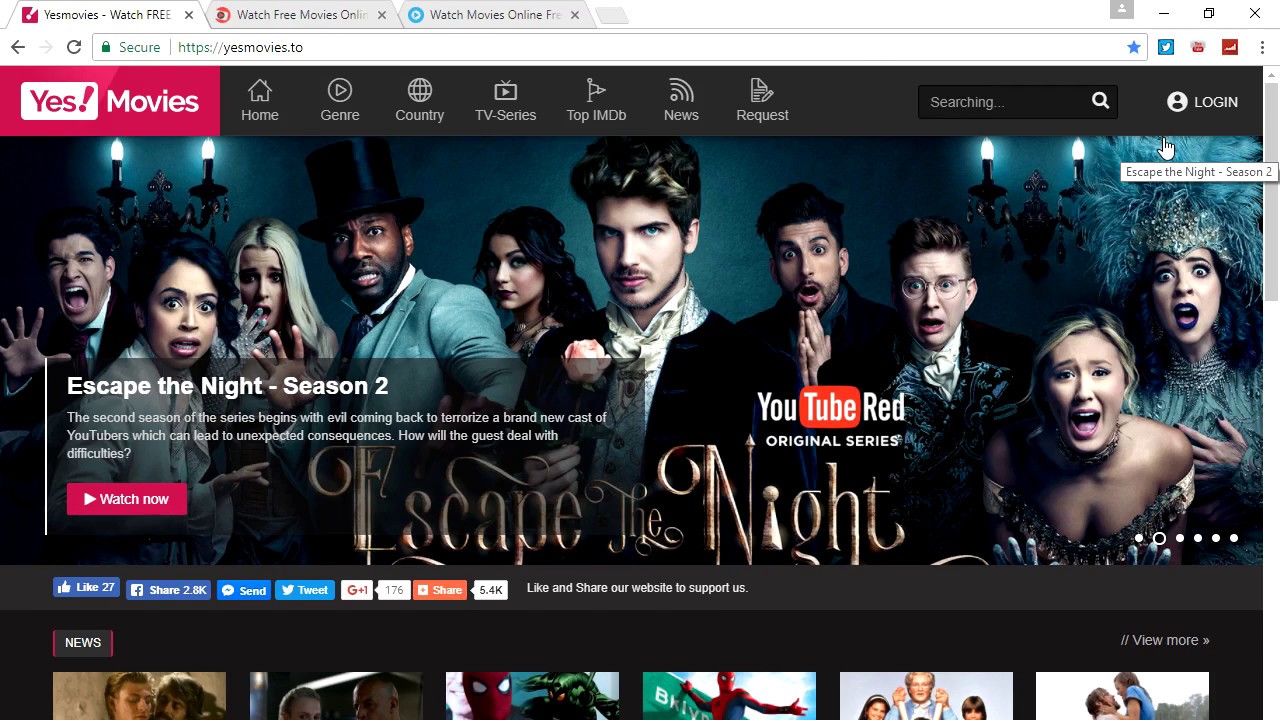Select the sixth carousel dot
1280x720 pixels.
1234,538
